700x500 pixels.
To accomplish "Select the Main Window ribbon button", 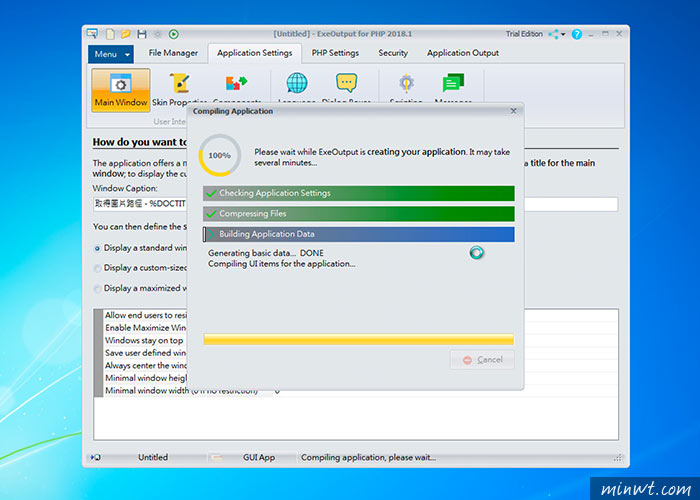I will point(121,90).
